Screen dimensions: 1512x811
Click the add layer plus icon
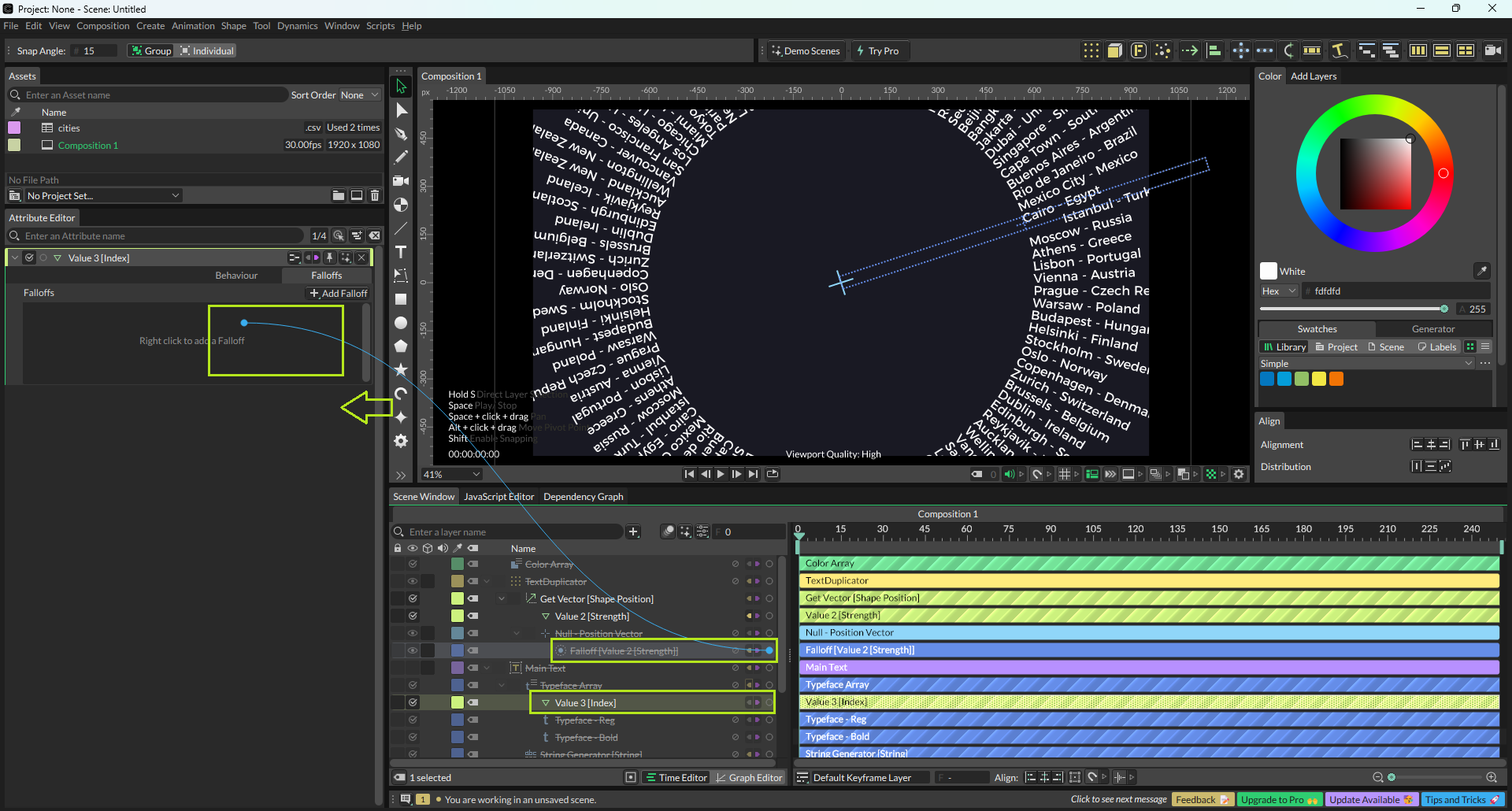tap(633, 532)
